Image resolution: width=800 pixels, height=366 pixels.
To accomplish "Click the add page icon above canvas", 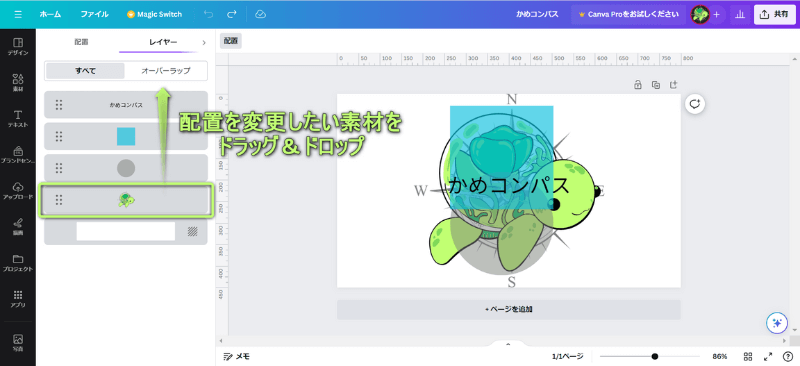I will [x=673, y=85].
